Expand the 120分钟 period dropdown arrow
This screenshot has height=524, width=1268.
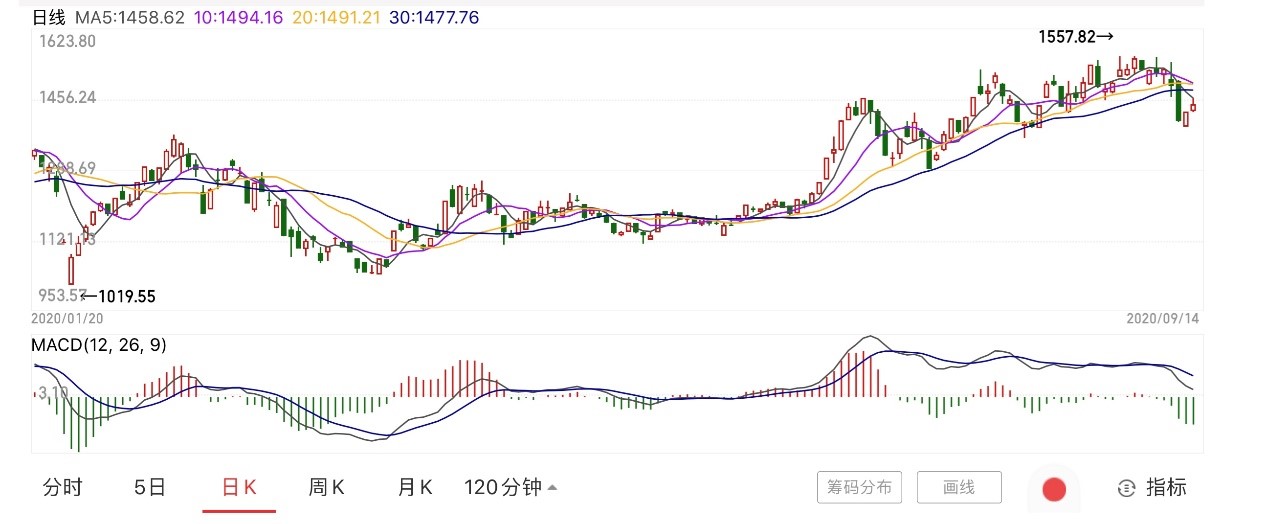[552, 488]
